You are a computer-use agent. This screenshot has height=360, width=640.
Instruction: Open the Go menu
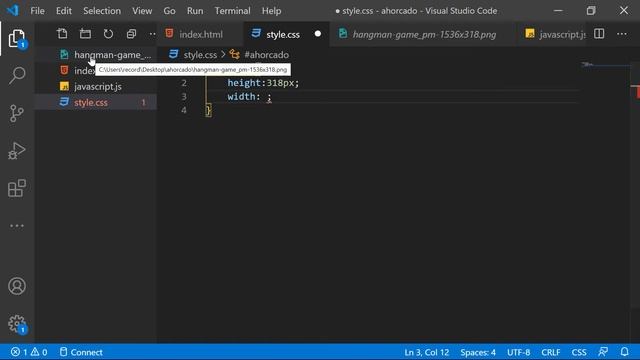[169, 11]
